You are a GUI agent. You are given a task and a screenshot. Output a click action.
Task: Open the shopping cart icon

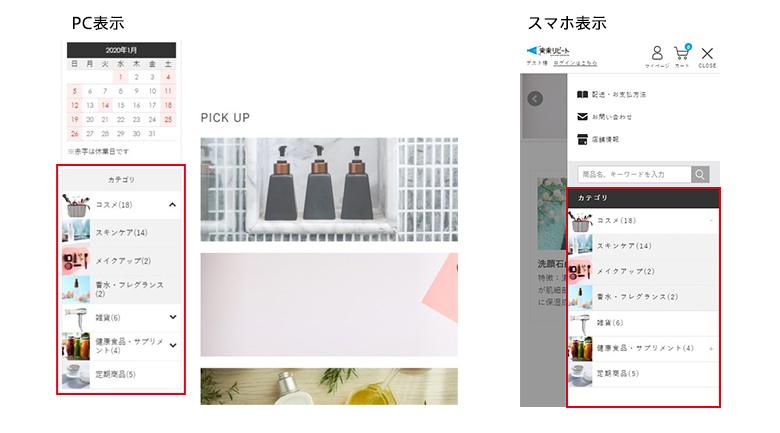(682, 56)
